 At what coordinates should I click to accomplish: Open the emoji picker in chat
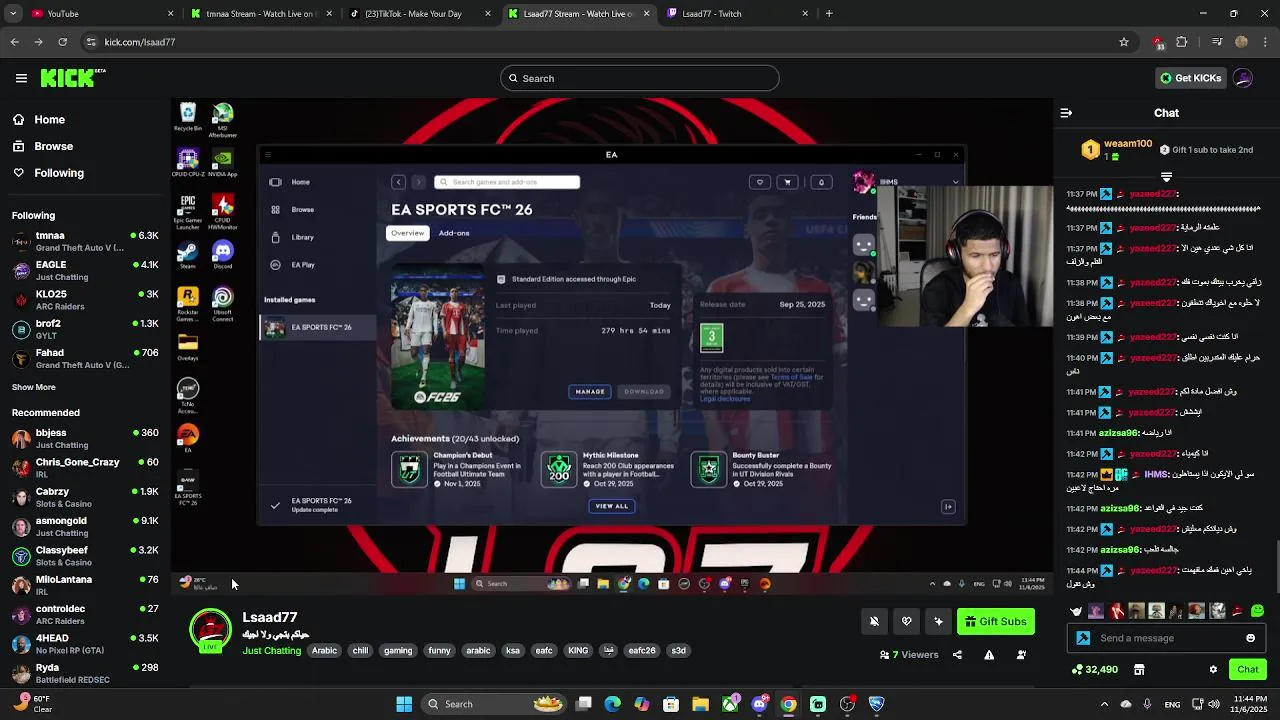click(1250, 638)
